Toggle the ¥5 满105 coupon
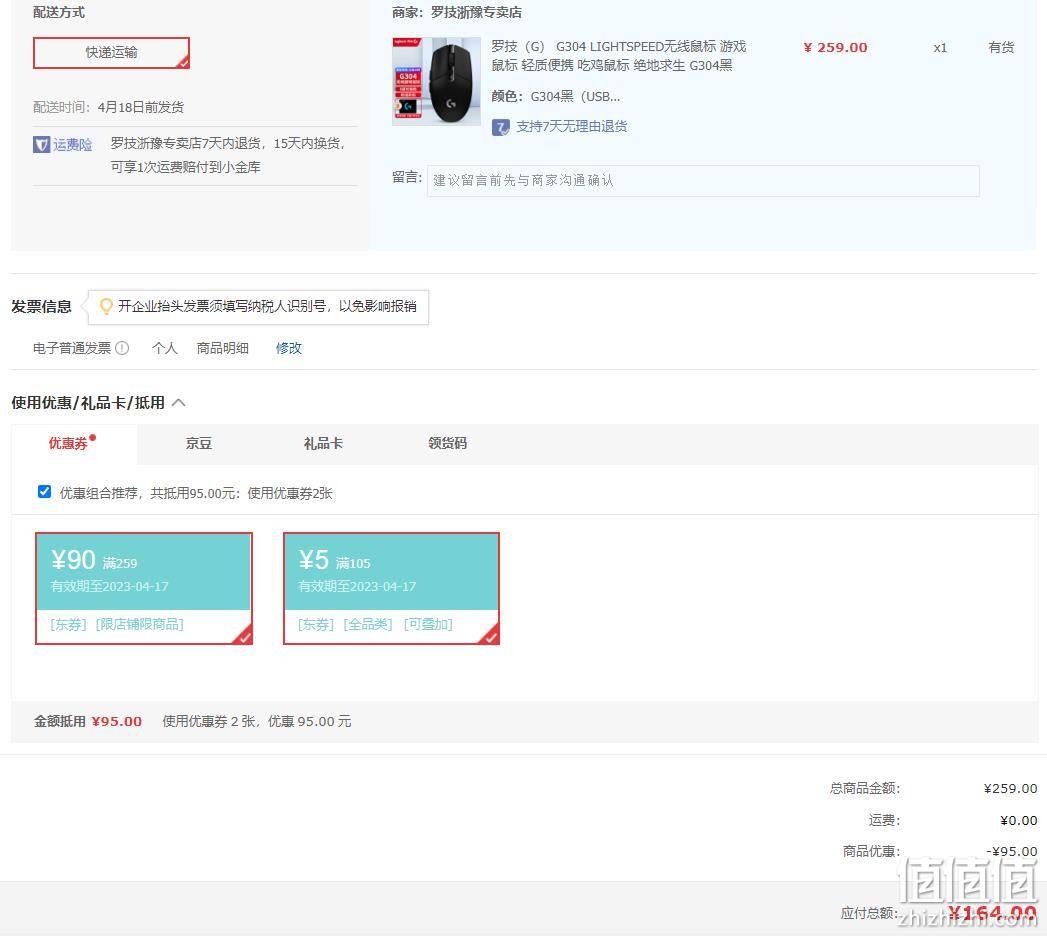Screen dimensions: 1047x936 (391, 588)
